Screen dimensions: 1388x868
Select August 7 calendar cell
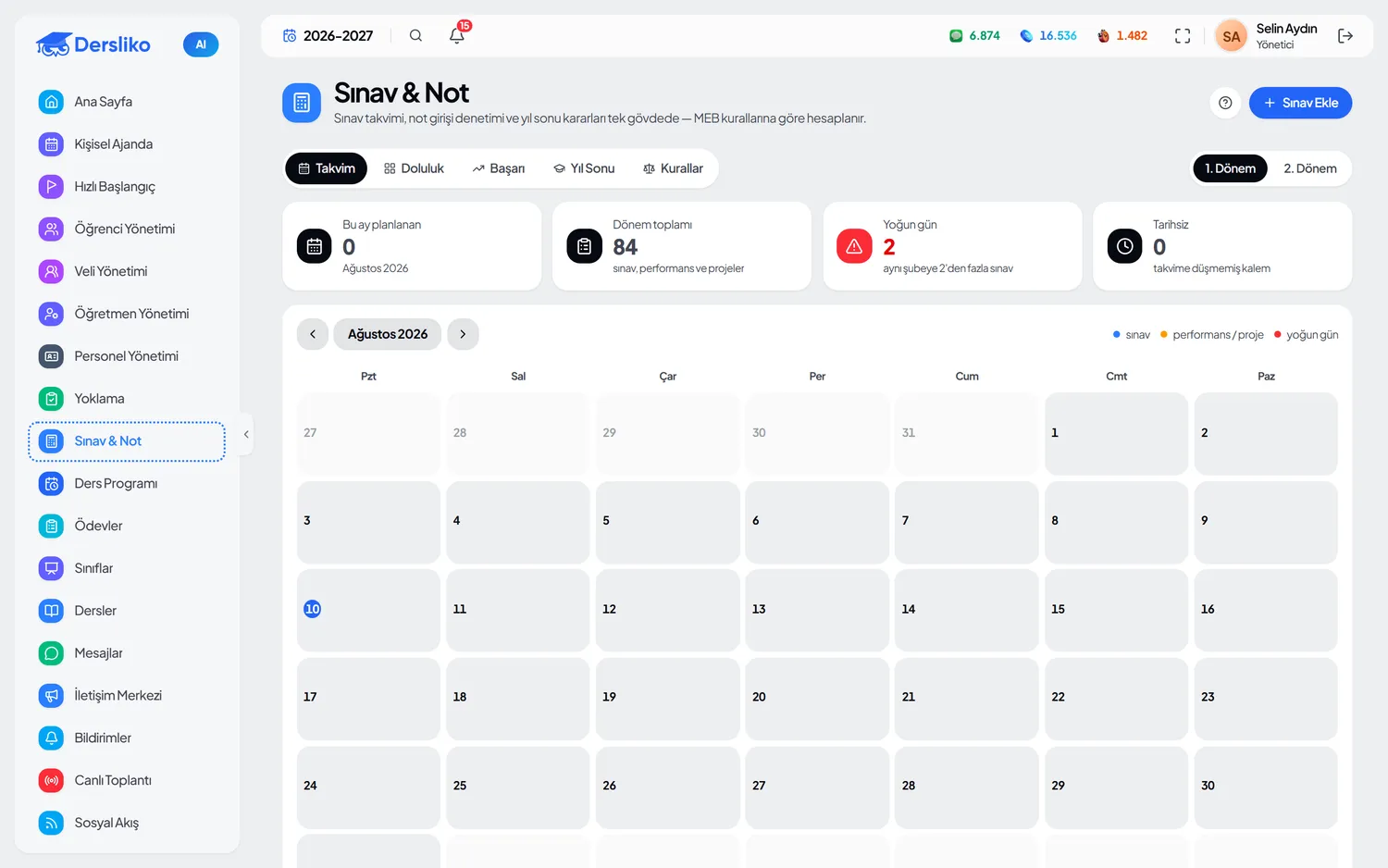966,522
